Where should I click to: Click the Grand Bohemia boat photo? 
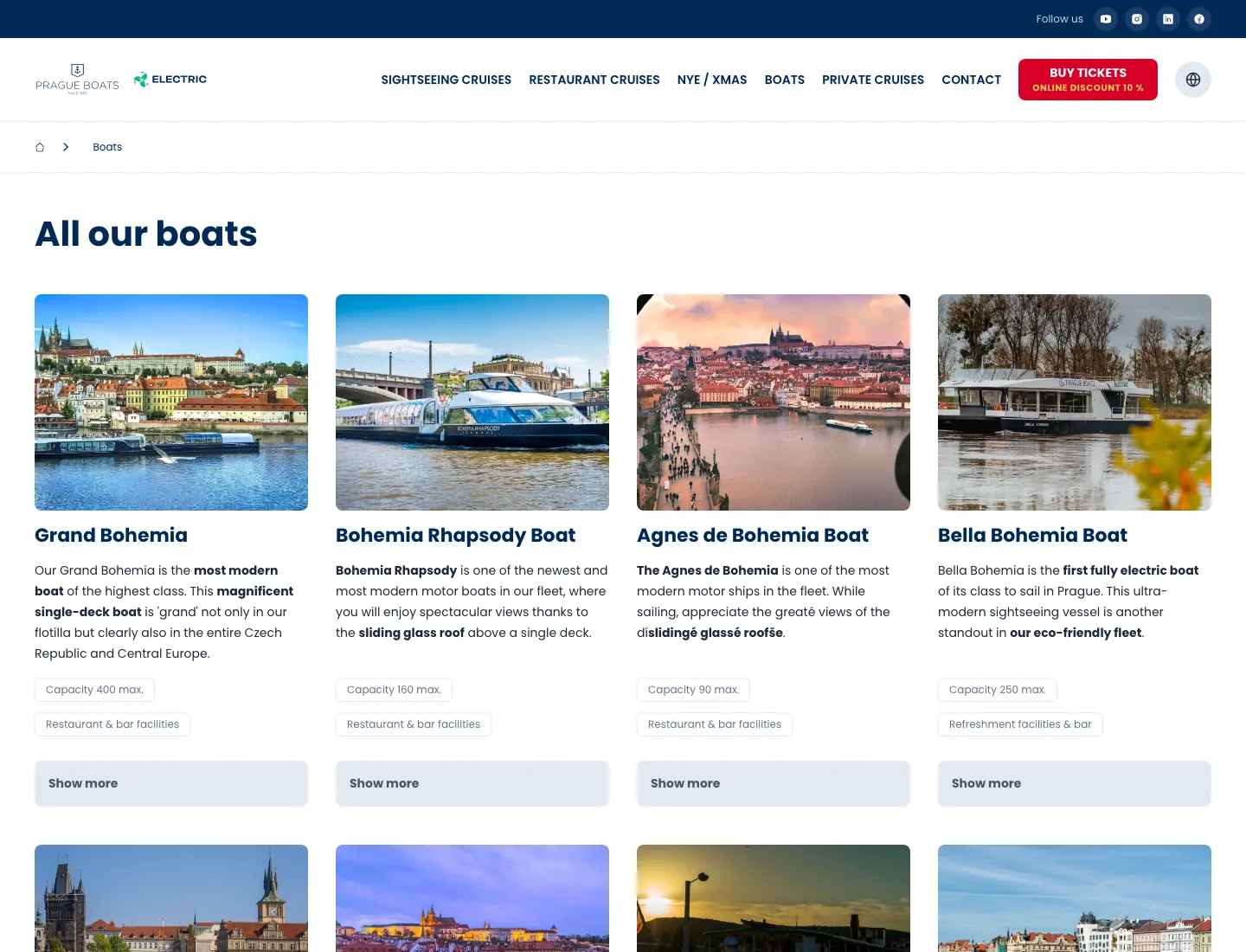click(171, 402)
